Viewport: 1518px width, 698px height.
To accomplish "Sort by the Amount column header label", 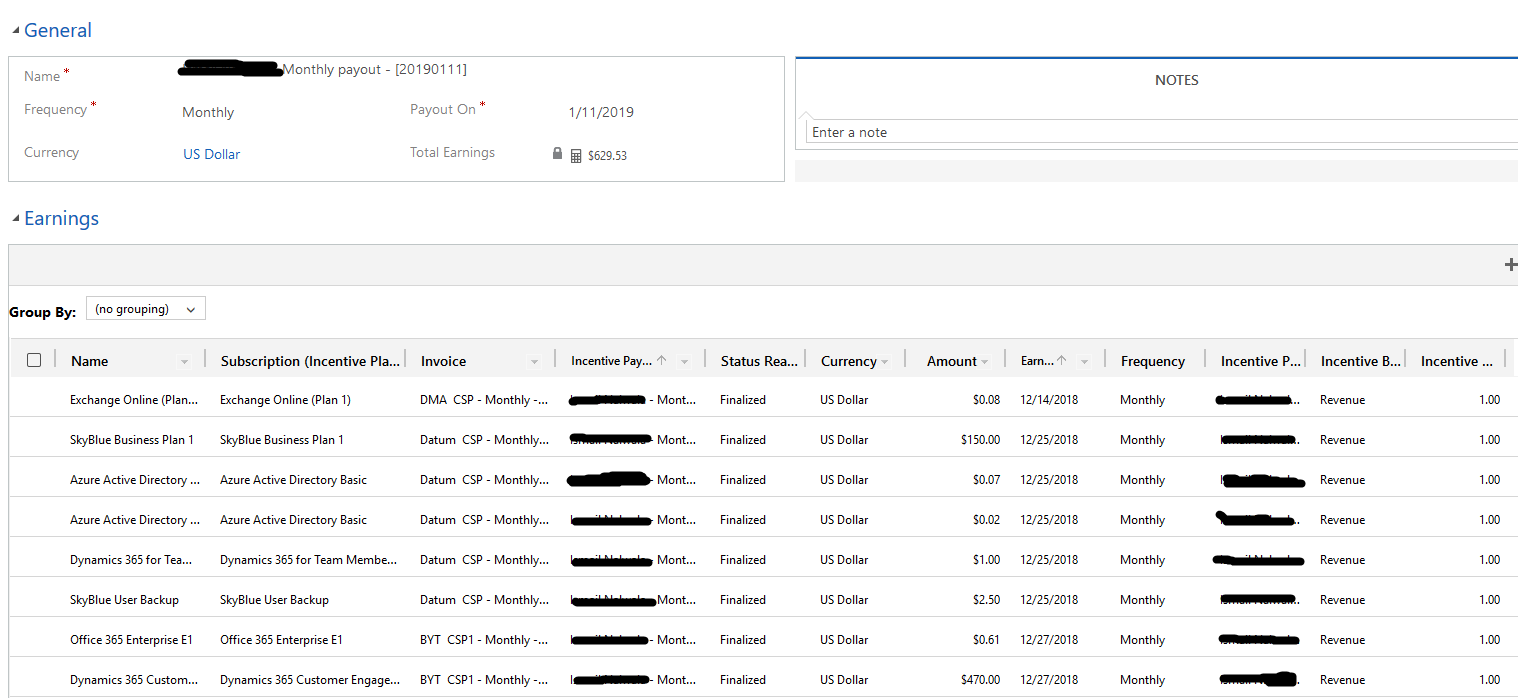I will (951, 361).
